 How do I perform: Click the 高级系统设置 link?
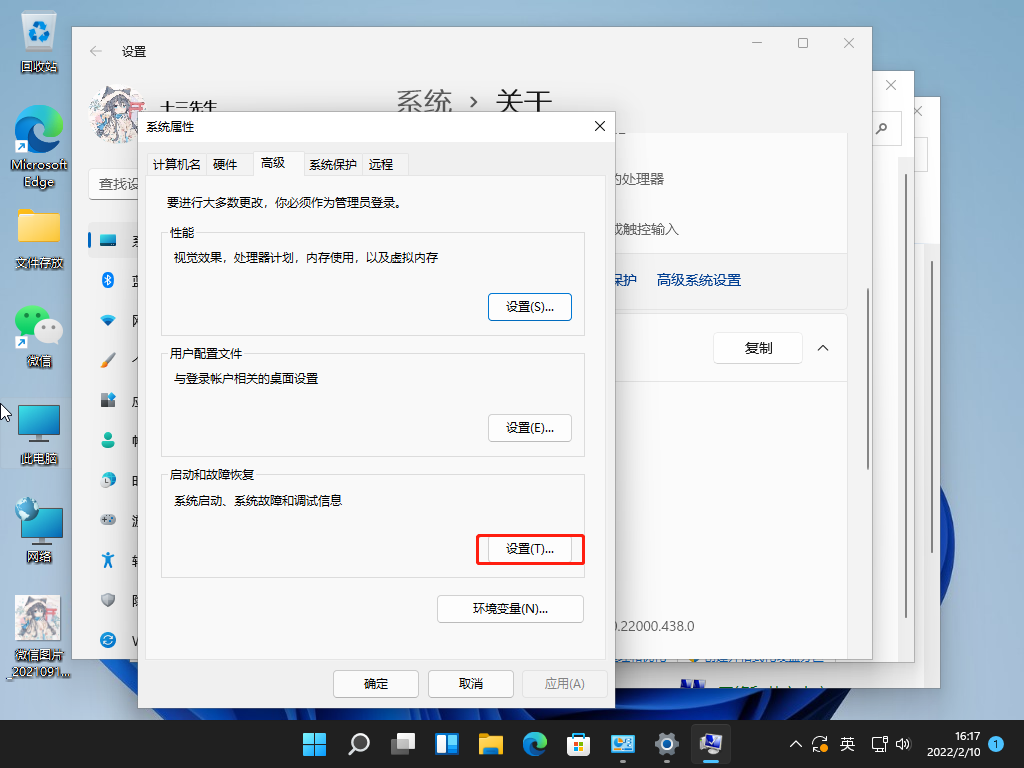point(699,280)
